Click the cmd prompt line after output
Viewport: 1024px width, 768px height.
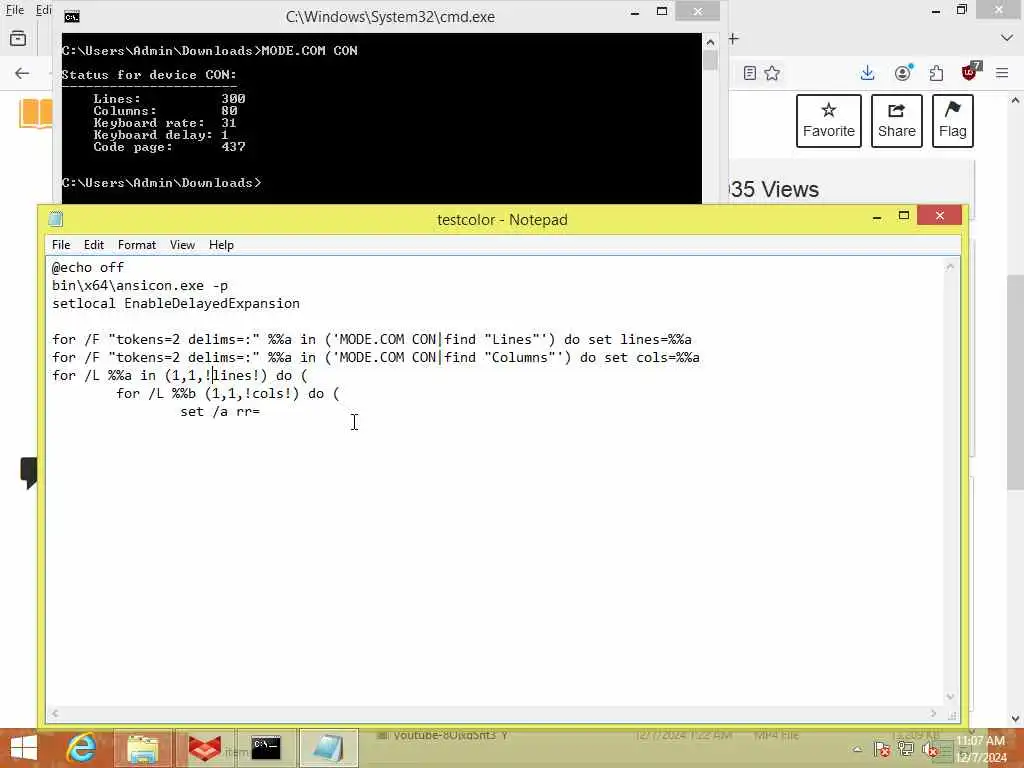(x=161, y=183)
